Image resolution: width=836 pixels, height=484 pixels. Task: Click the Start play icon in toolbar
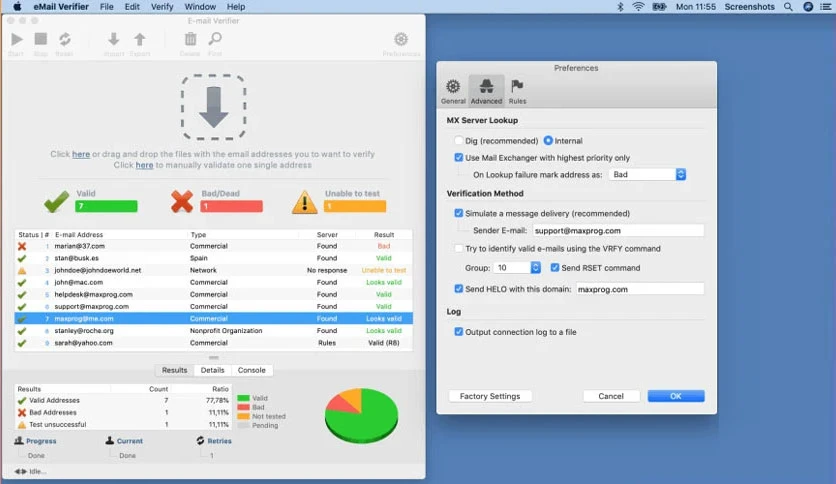click(17, 39)
